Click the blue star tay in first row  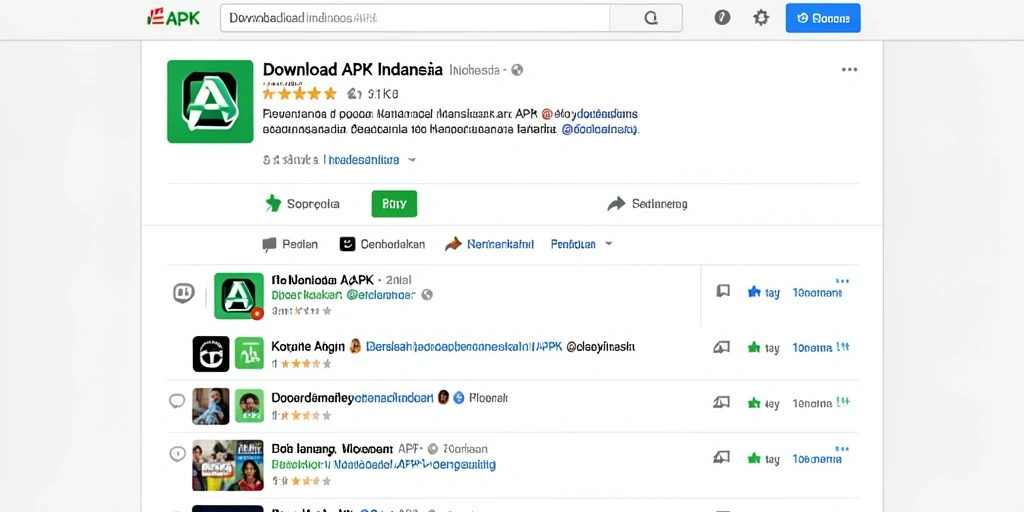pos(763,293)
